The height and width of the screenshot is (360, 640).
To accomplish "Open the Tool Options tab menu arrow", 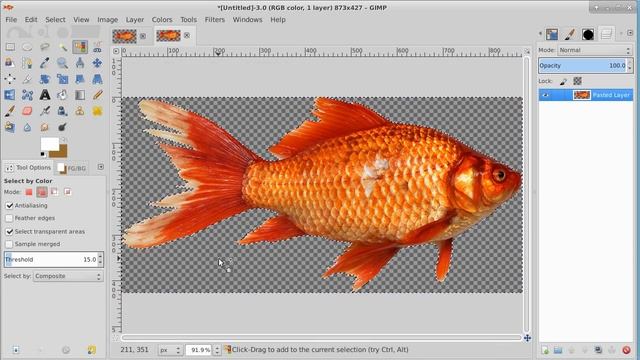I will click(x=101, y=167).
